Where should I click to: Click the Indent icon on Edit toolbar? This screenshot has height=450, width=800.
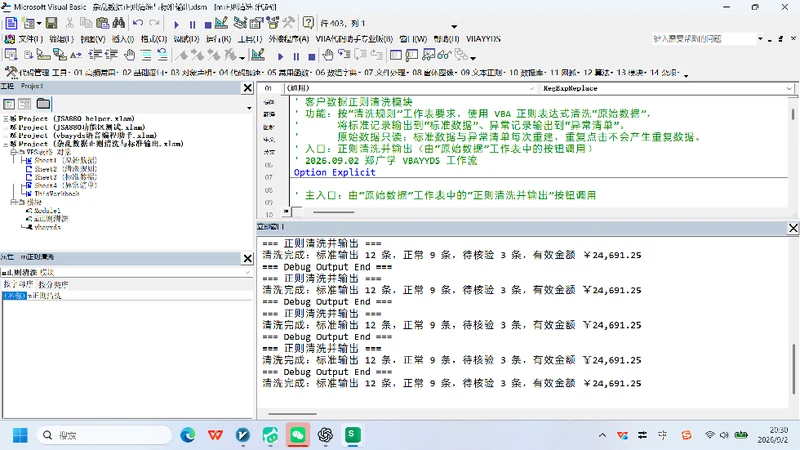[95, 55]
